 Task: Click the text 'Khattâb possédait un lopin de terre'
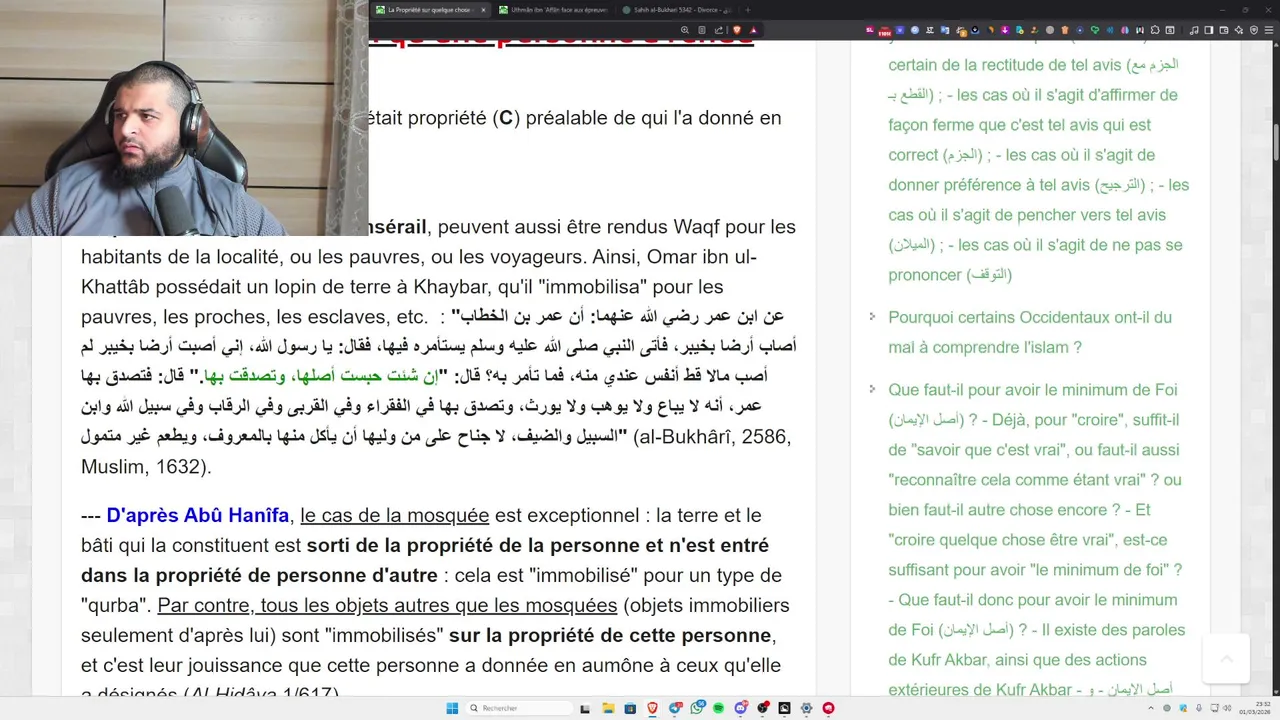[x=236, y=287]
